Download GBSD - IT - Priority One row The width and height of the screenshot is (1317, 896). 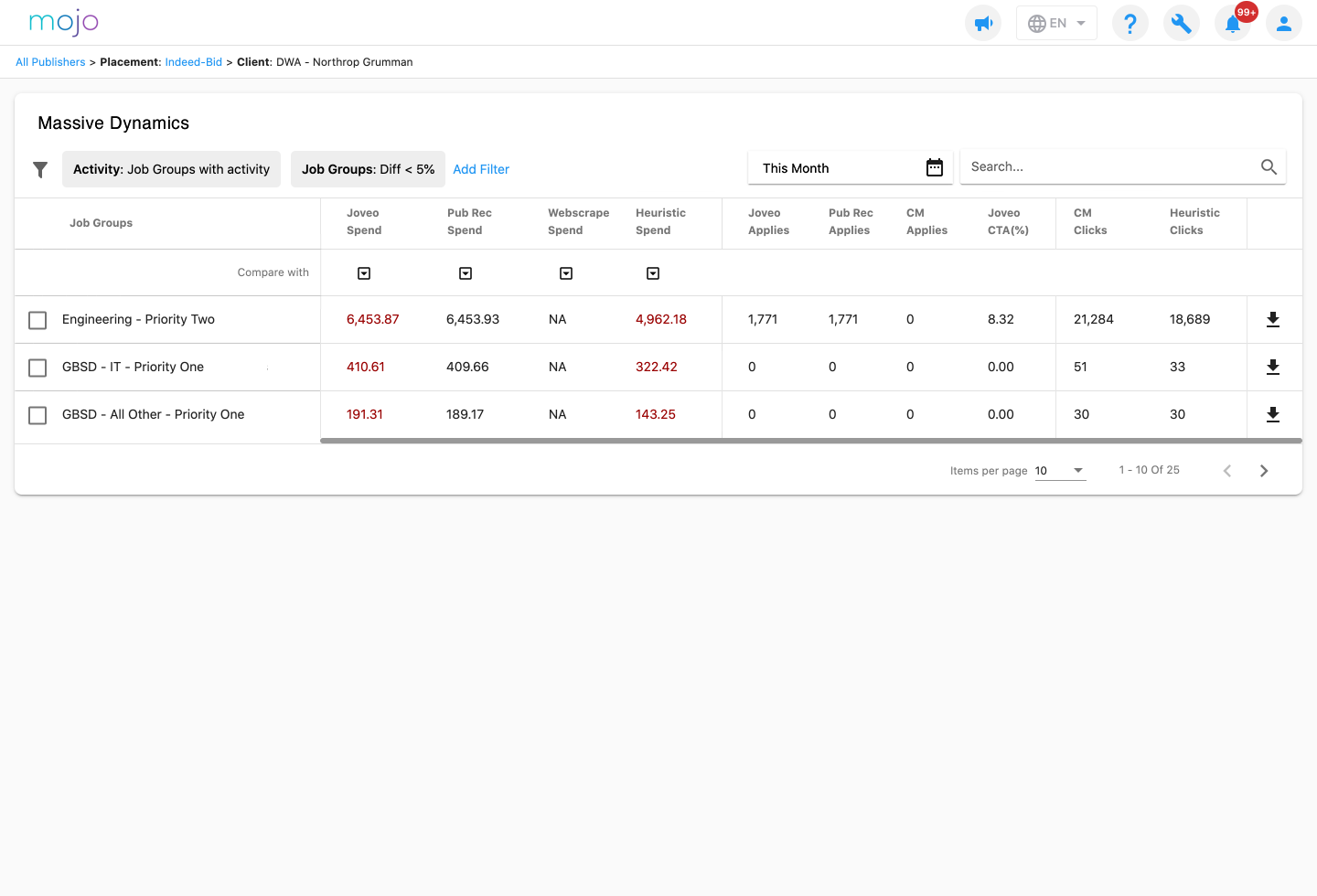pyautogui.click(x=1272, y=367)
